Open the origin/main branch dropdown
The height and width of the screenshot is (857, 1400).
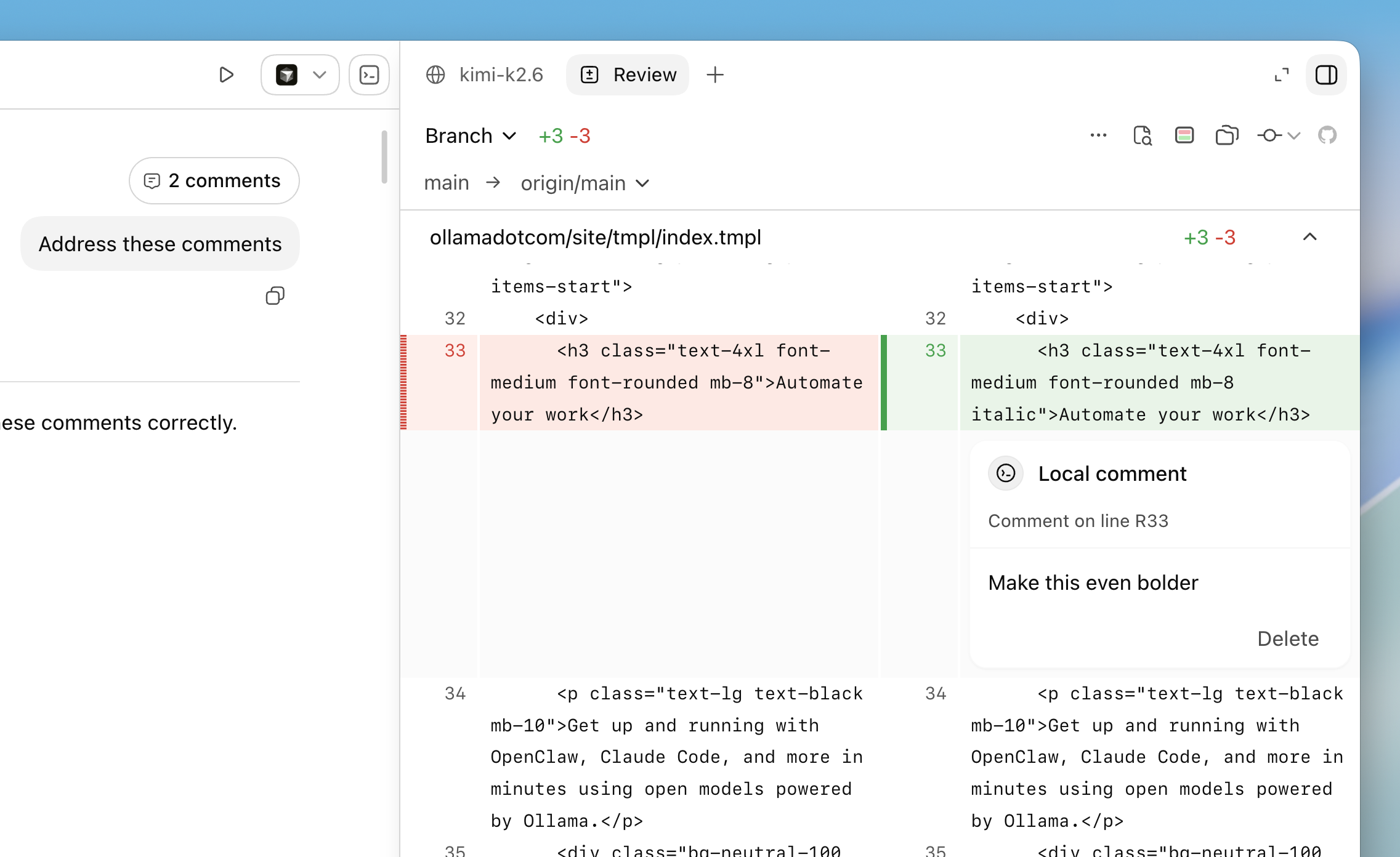585,183
